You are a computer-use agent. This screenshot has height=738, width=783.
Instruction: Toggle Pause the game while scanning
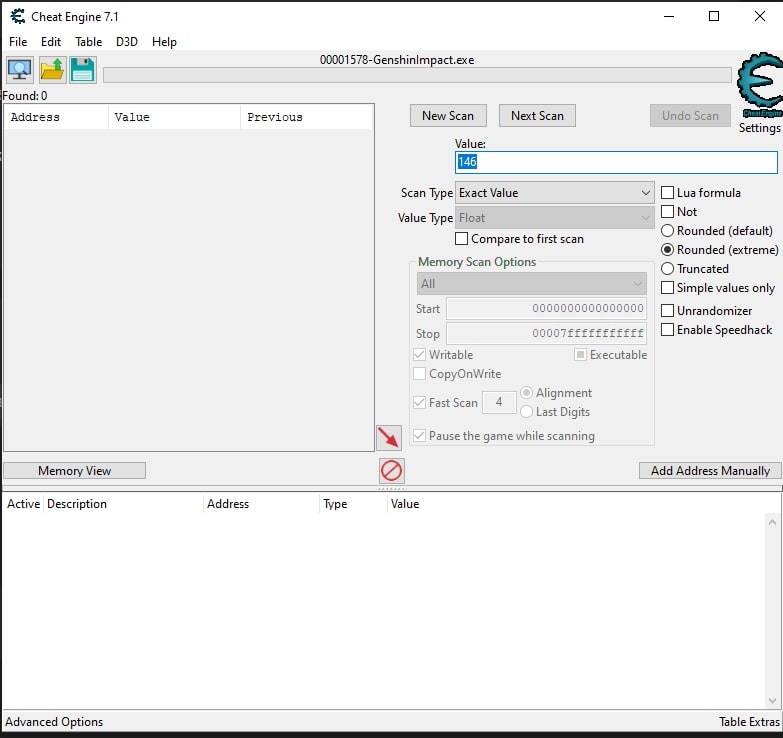(419, 435)
